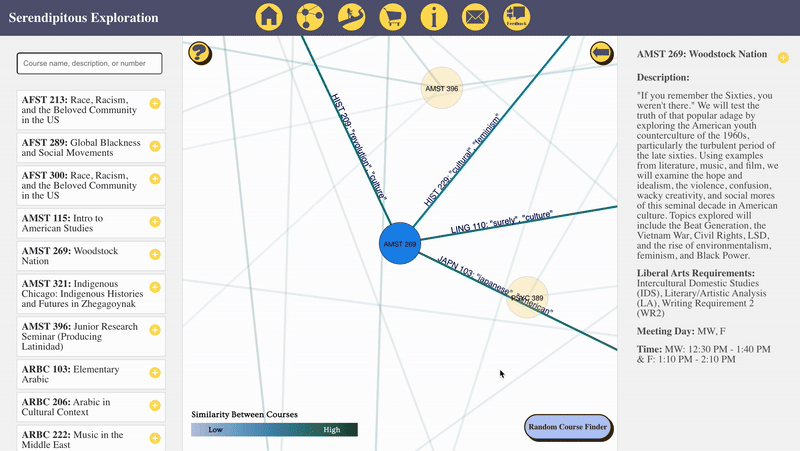
Task: Click the Description heading
Action: pyautogui.click(x=663, y=78)
